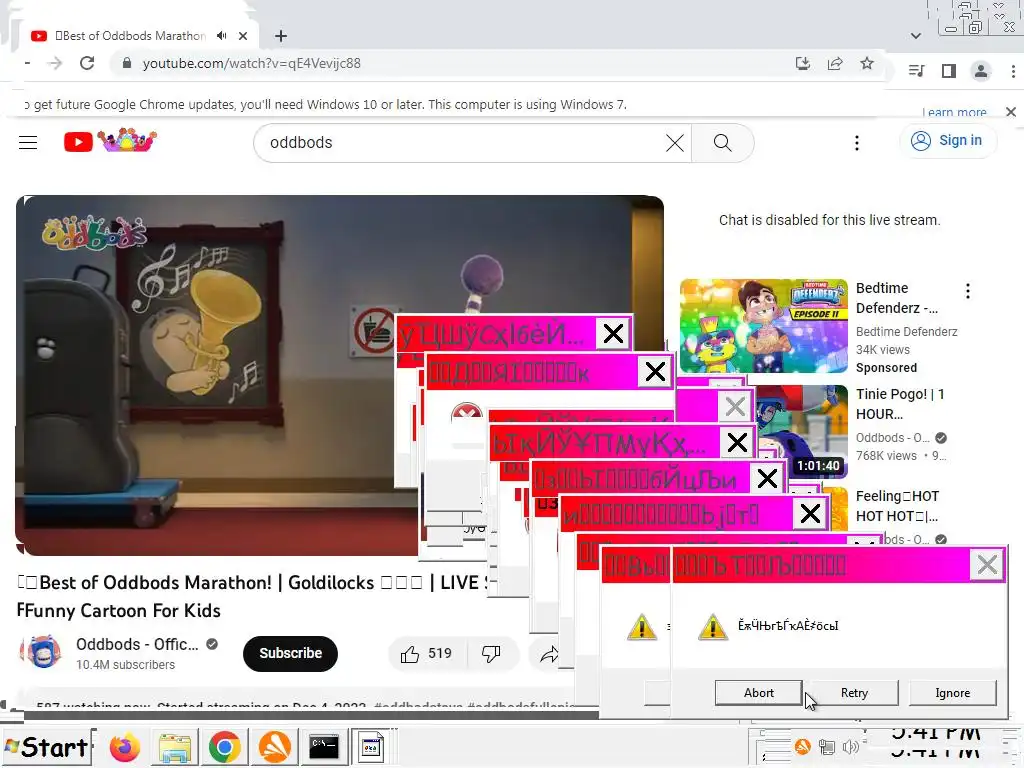Click Retry in the error dialog

click(x=854, y=693)
